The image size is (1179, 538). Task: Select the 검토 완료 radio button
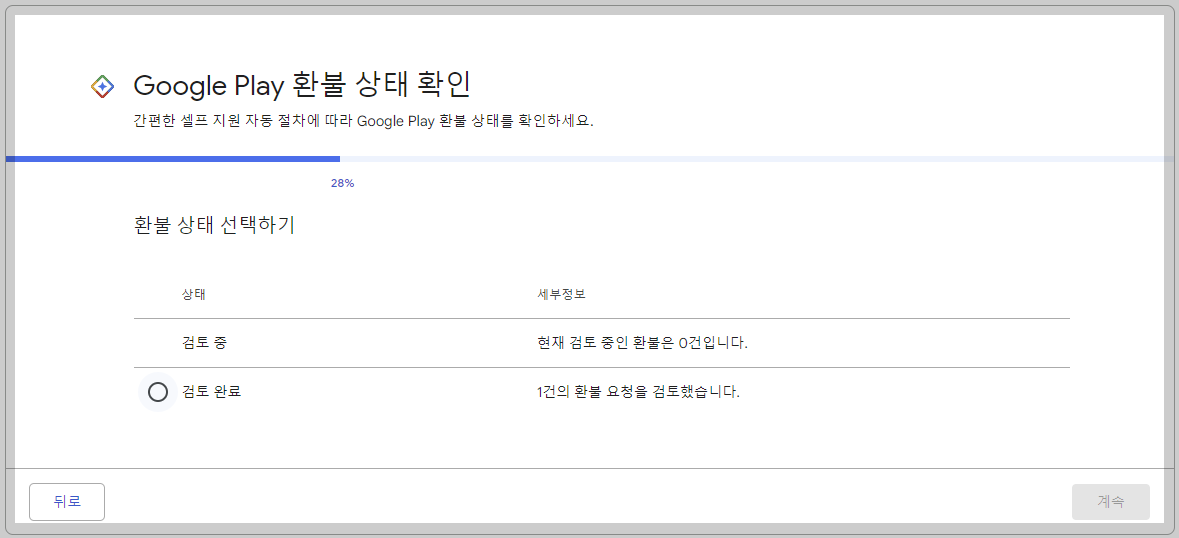coord(158,391)
